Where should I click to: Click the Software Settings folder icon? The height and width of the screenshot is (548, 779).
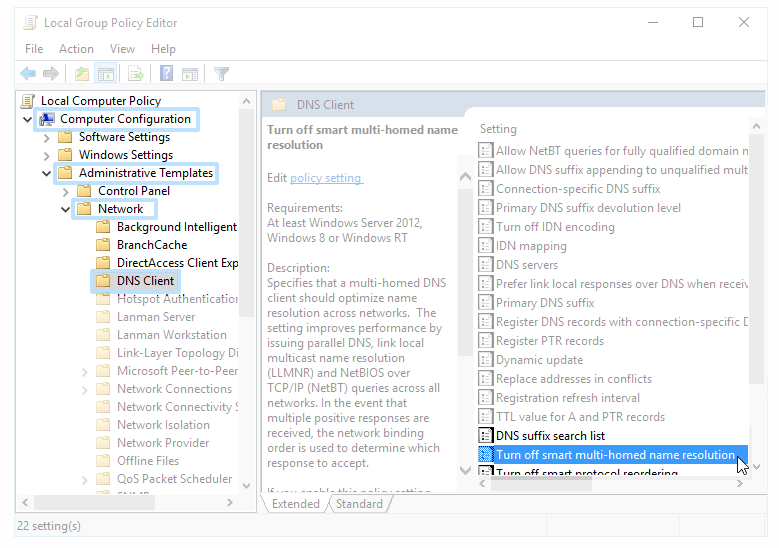[x=65, y=137]
